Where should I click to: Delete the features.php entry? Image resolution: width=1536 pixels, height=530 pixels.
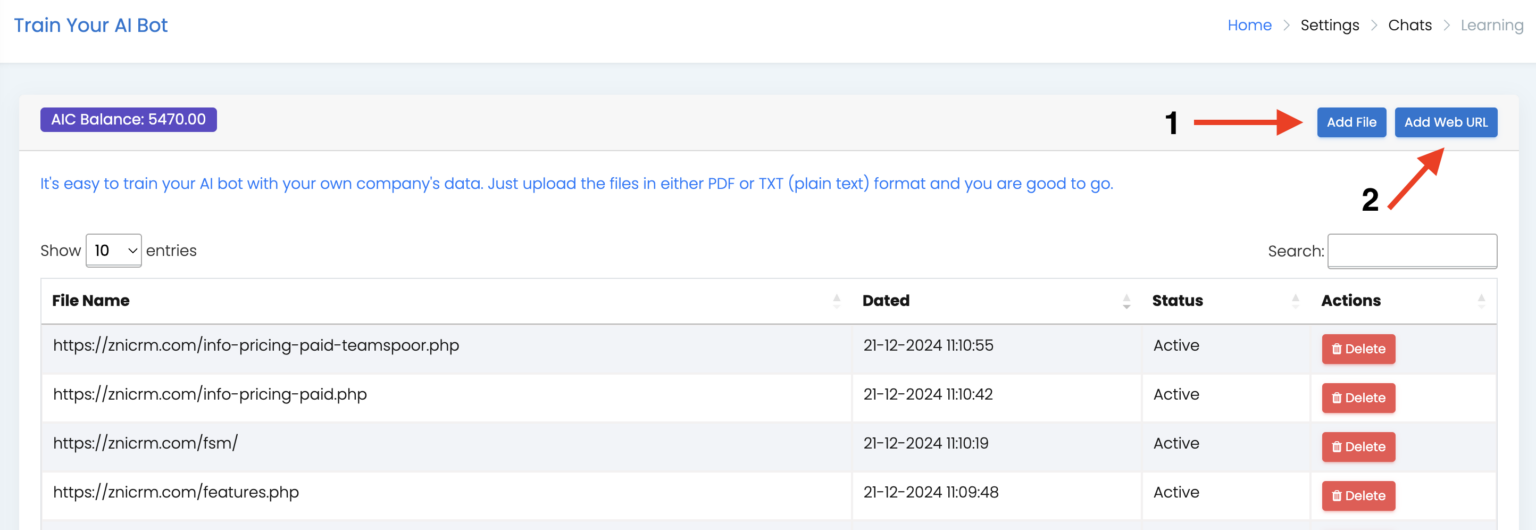(x=1358, y=496)
